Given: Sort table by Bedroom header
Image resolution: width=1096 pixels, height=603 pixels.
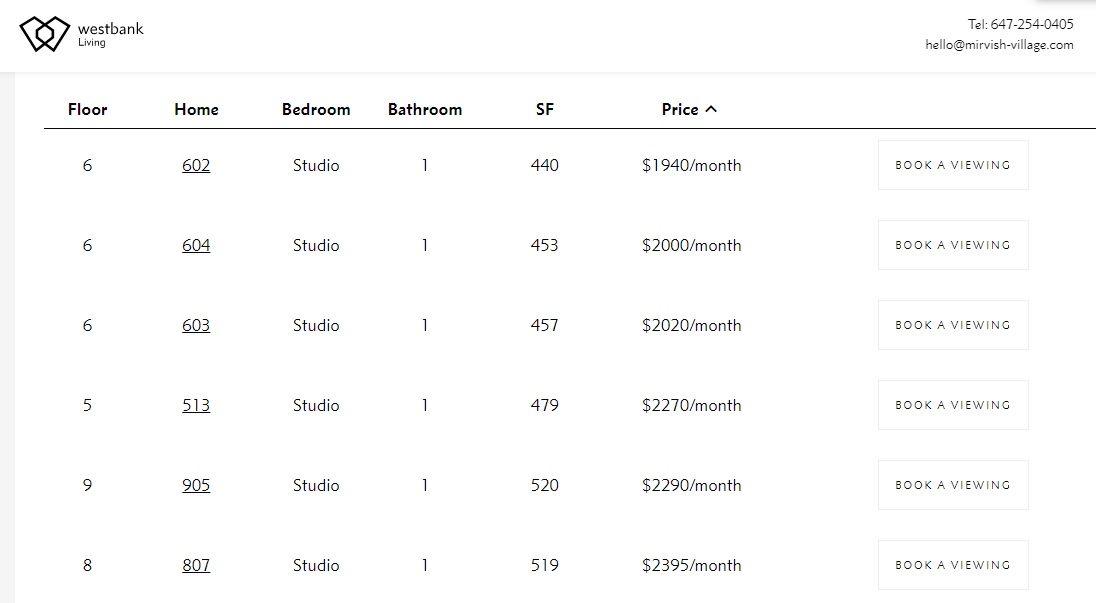Looking at the screenshot, I should tap(316, 109).
